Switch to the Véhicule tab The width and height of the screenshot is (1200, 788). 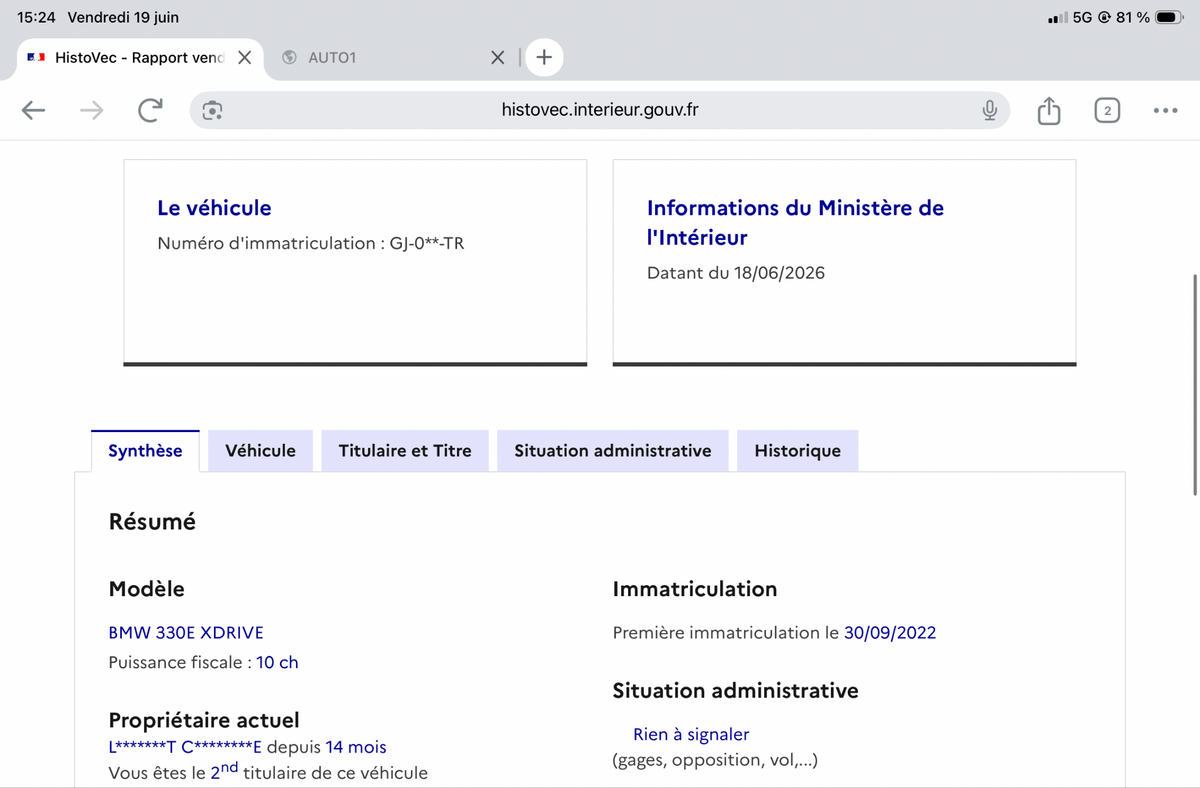[x=260, y=450]
